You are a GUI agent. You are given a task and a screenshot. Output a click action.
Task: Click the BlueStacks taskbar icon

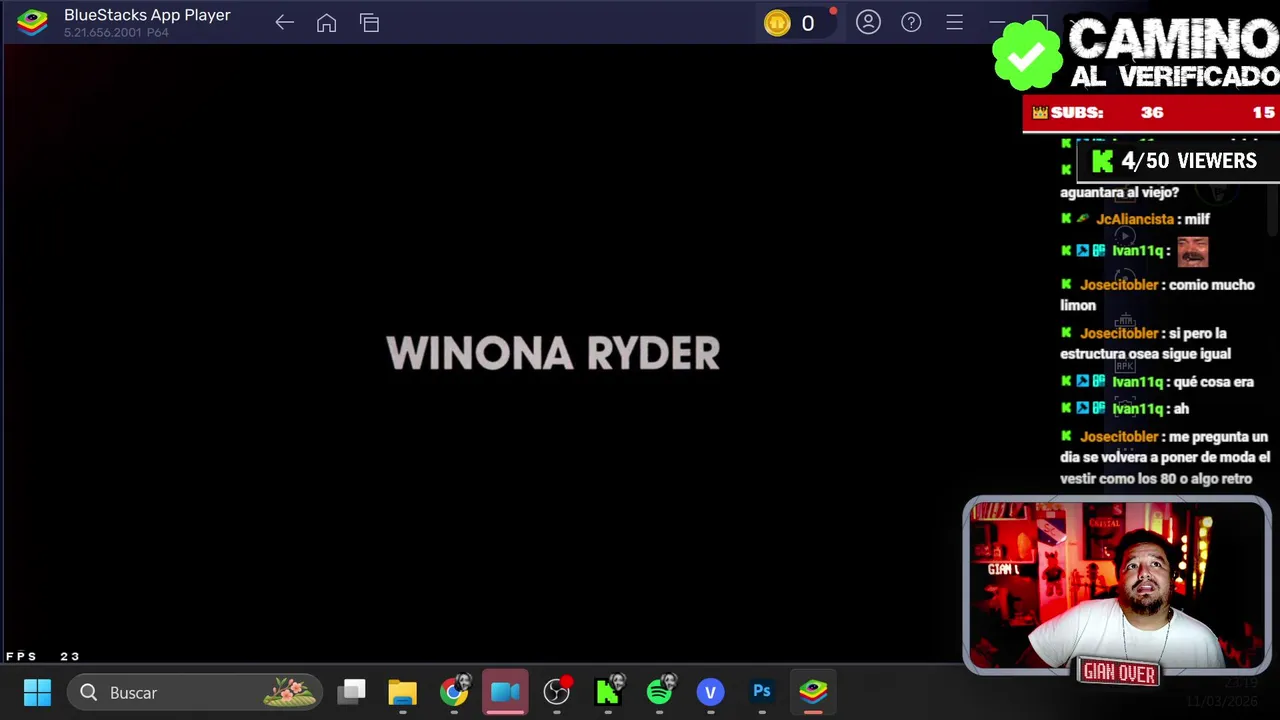point(813,692)
